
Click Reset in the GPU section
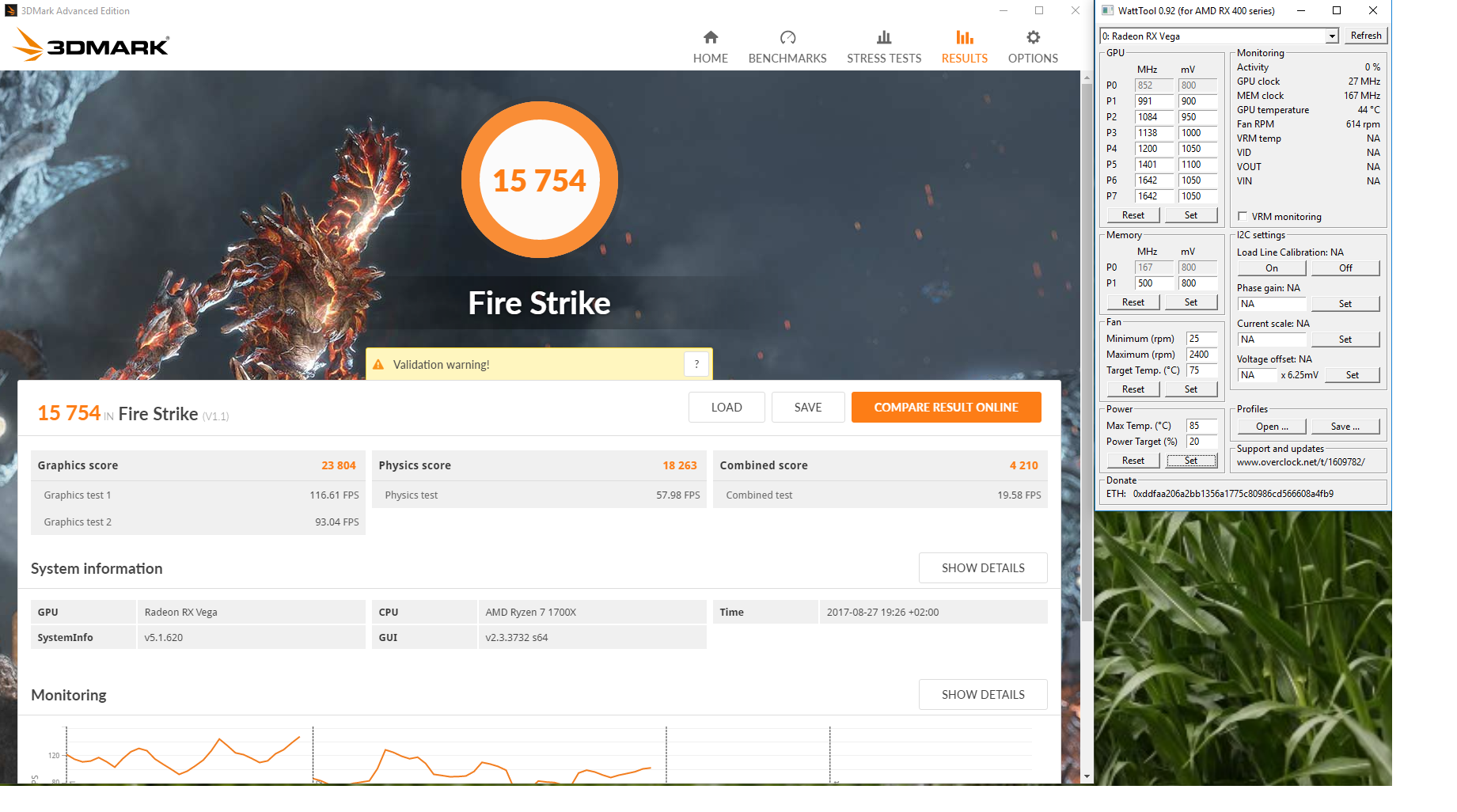[1133, 215]
